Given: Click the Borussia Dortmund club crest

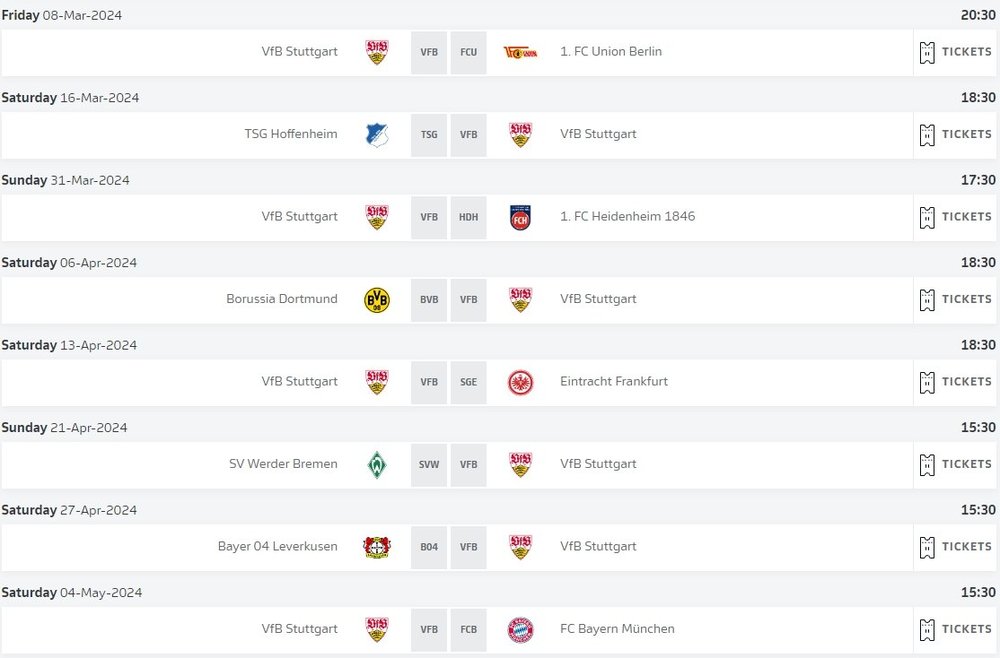Looking at the screenshot, I should (377, 299).
